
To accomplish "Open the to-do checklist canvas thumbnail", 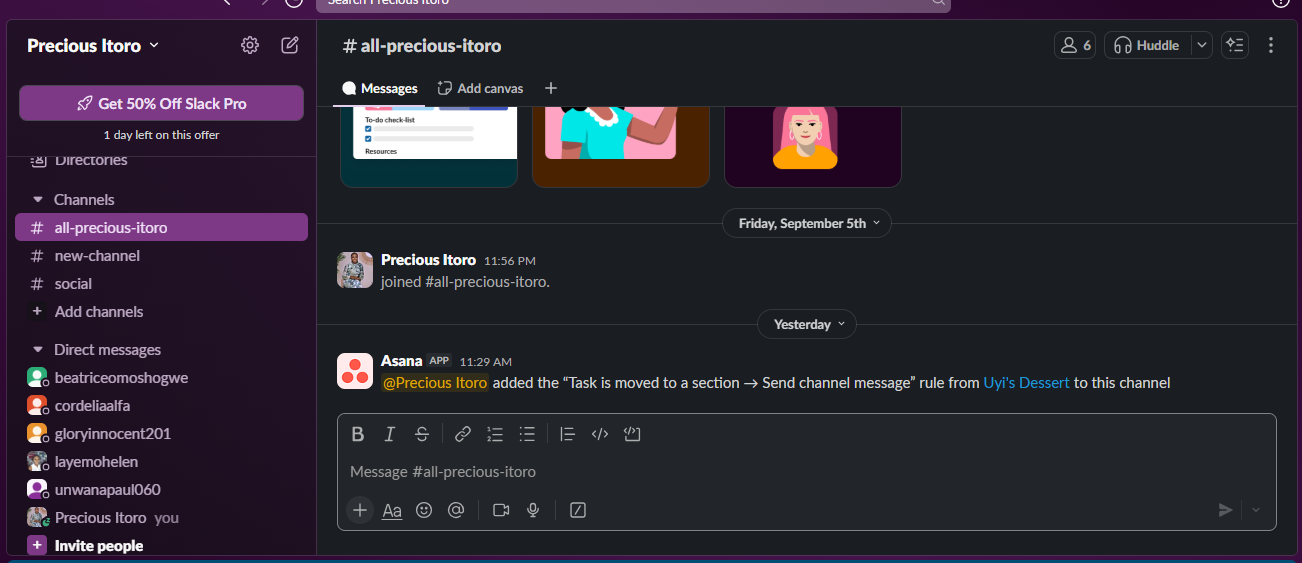I will click(429, 147).
